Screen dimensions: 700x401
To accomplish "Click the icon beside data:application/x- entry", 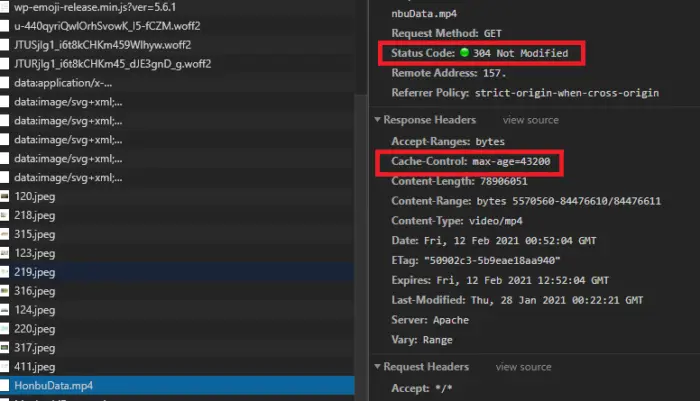I will [6, 83].
